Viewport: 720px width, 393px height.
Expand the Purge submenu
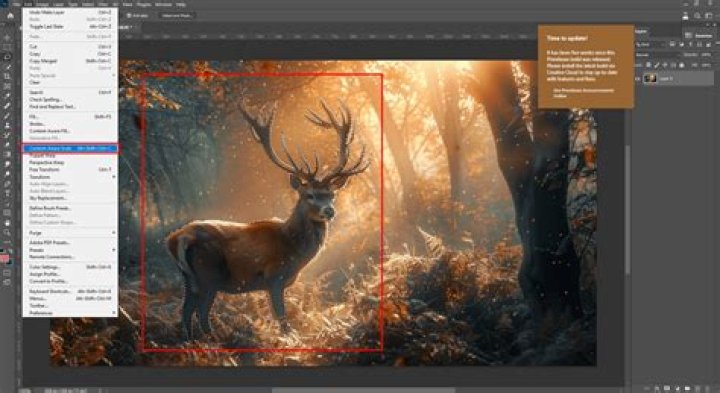click(x=70, y=233)
